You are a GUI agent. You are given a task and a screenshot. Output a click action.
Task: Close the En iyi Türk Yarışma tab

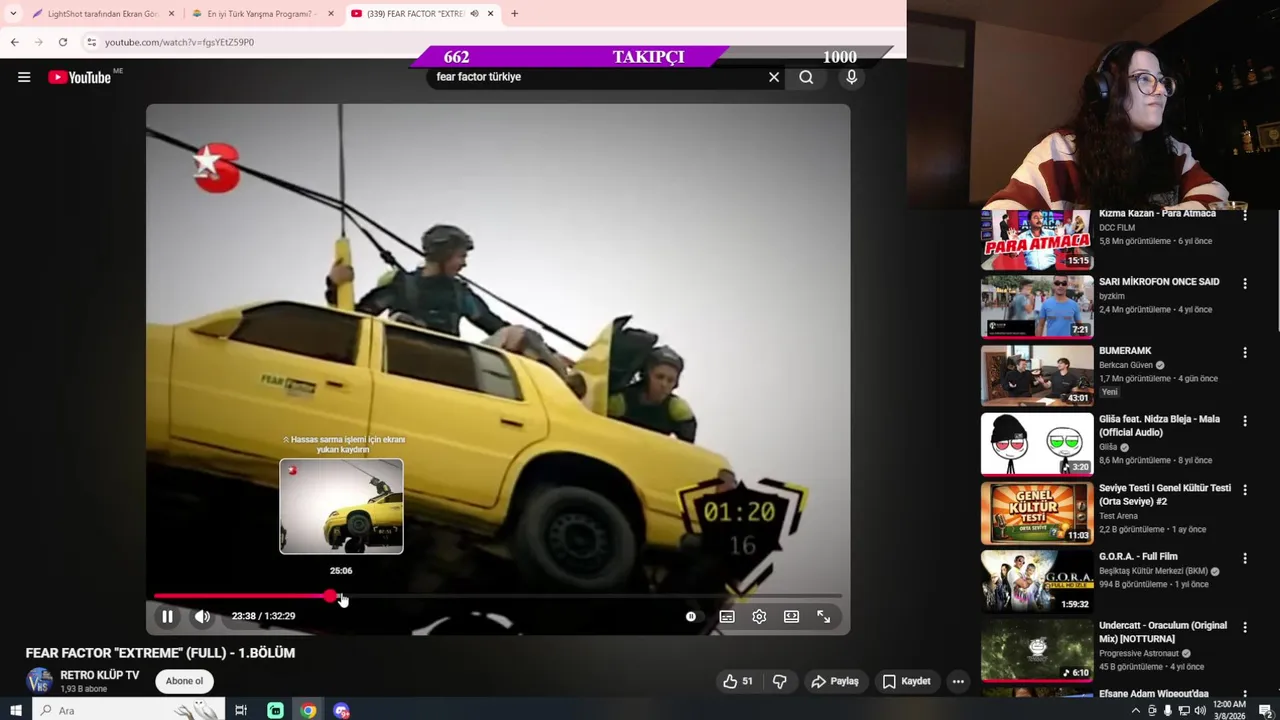(330, 14)
